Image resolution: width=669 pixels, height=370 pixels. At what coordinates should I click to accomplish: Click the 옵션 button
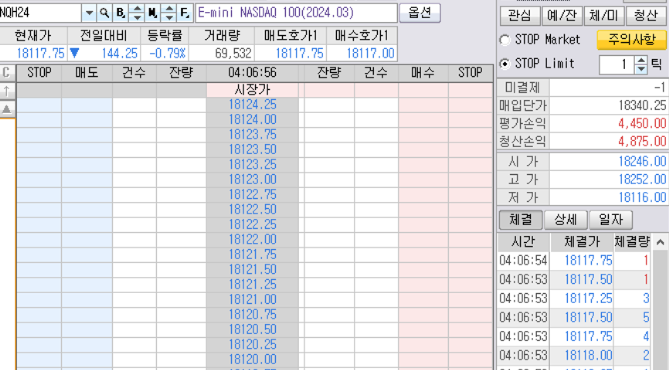click(x=420, y=13)
